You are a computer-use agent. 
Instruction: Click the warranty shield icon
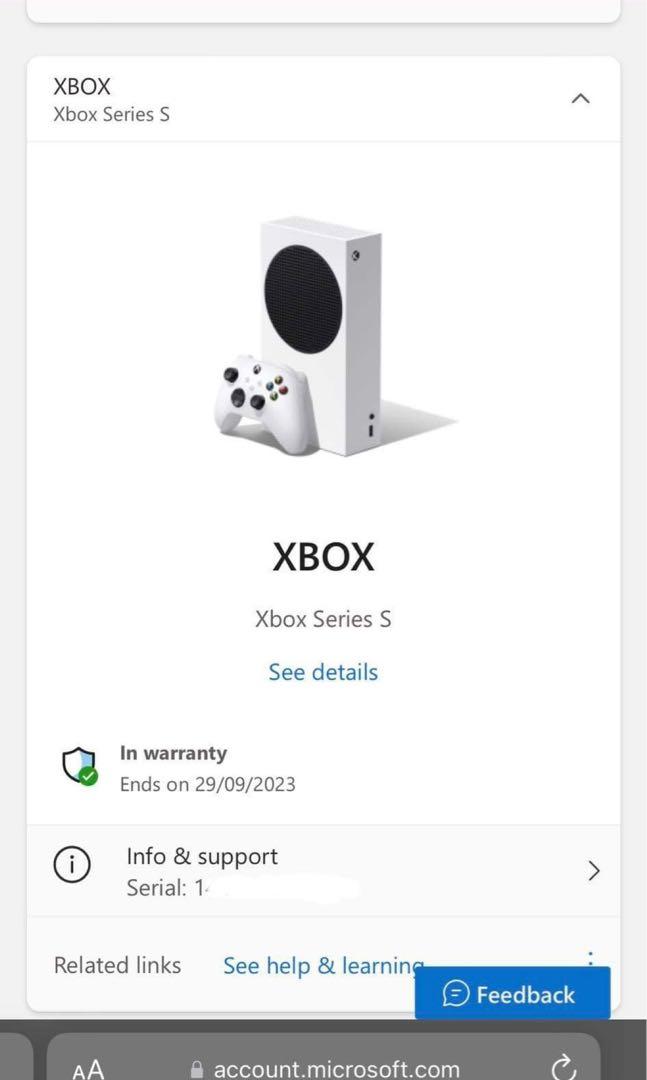pos(79,766)
